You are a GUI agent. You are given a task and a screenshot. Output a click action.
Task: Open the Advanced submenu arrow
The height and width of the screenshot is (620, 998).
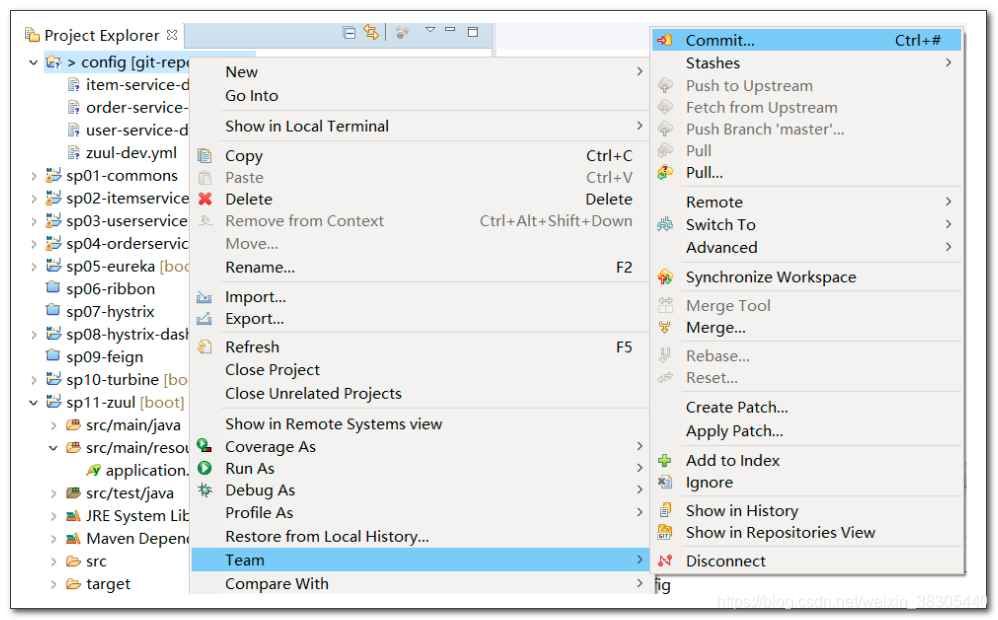948,247
